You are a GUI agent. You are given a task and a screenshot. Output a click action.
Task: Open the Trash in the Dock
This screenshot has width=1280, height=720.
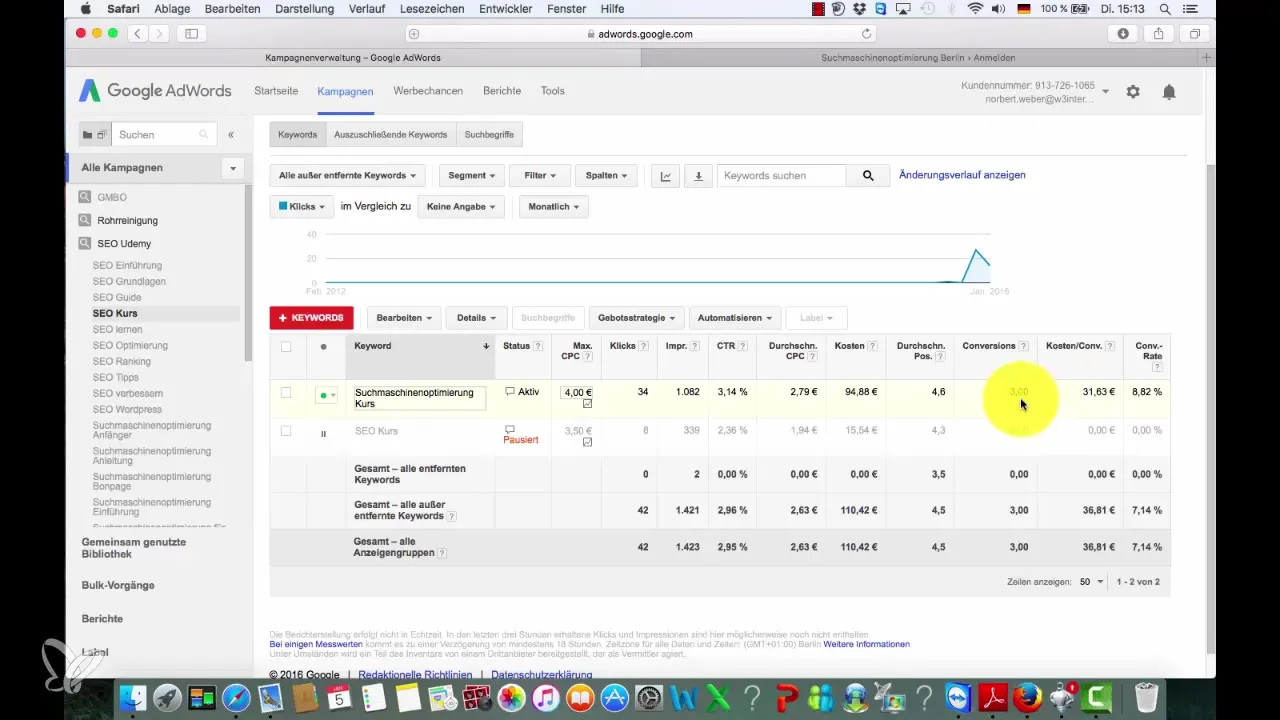point(1146,697)
